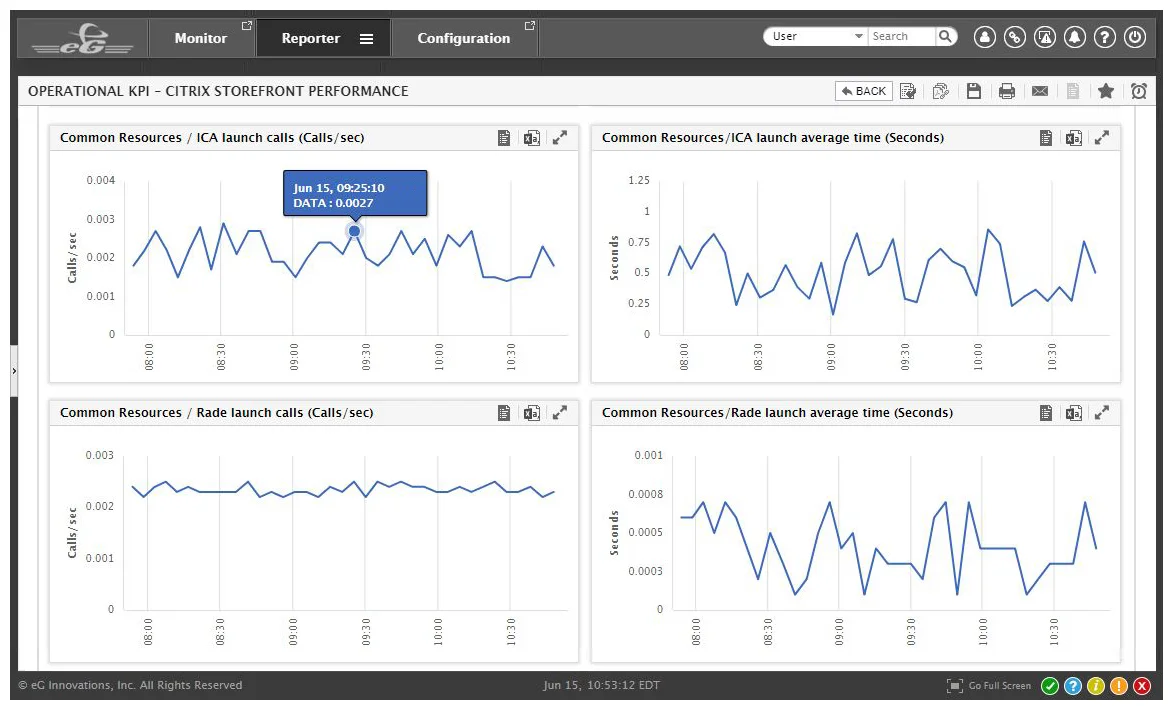Viewport: 1173px width, 710px height.
Task: Click the ICA launch calls chart title
Action: (x=212, y=138)
